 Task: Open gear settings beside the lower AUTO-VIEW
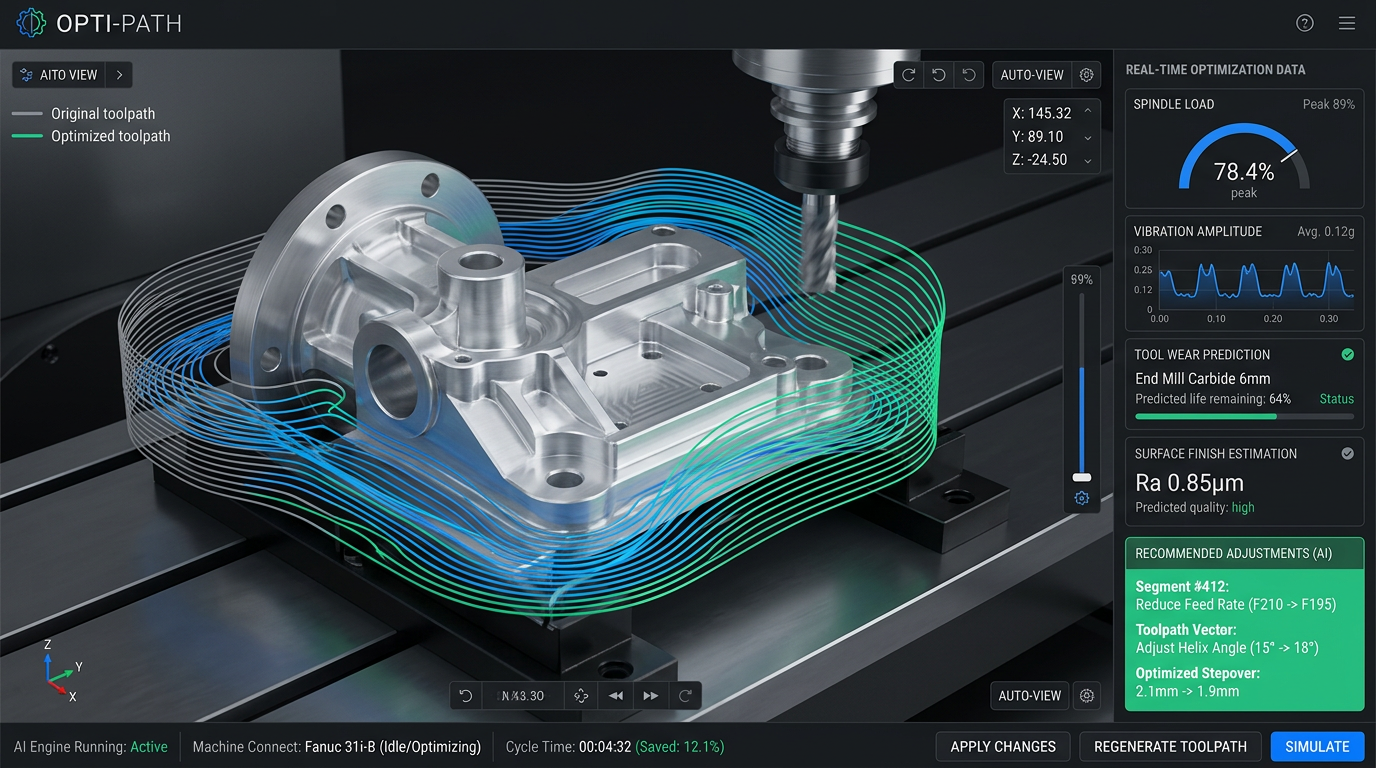[x=1087, y=696]
